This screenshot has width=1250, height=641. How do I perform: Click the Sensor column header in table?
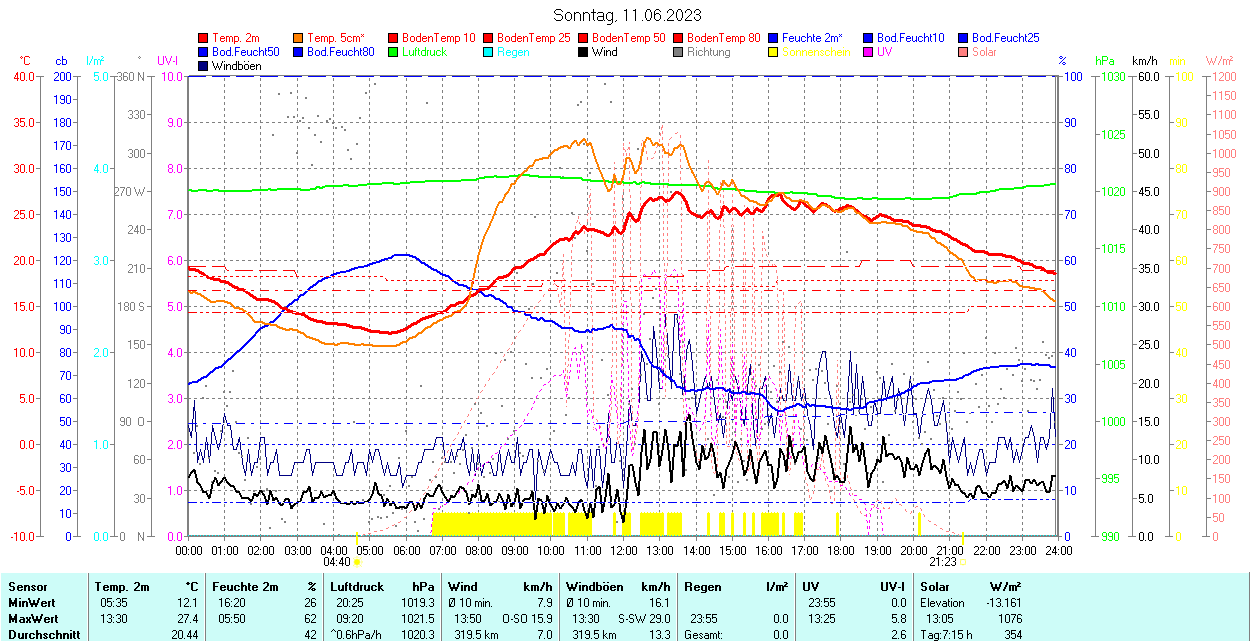[27, 587]
